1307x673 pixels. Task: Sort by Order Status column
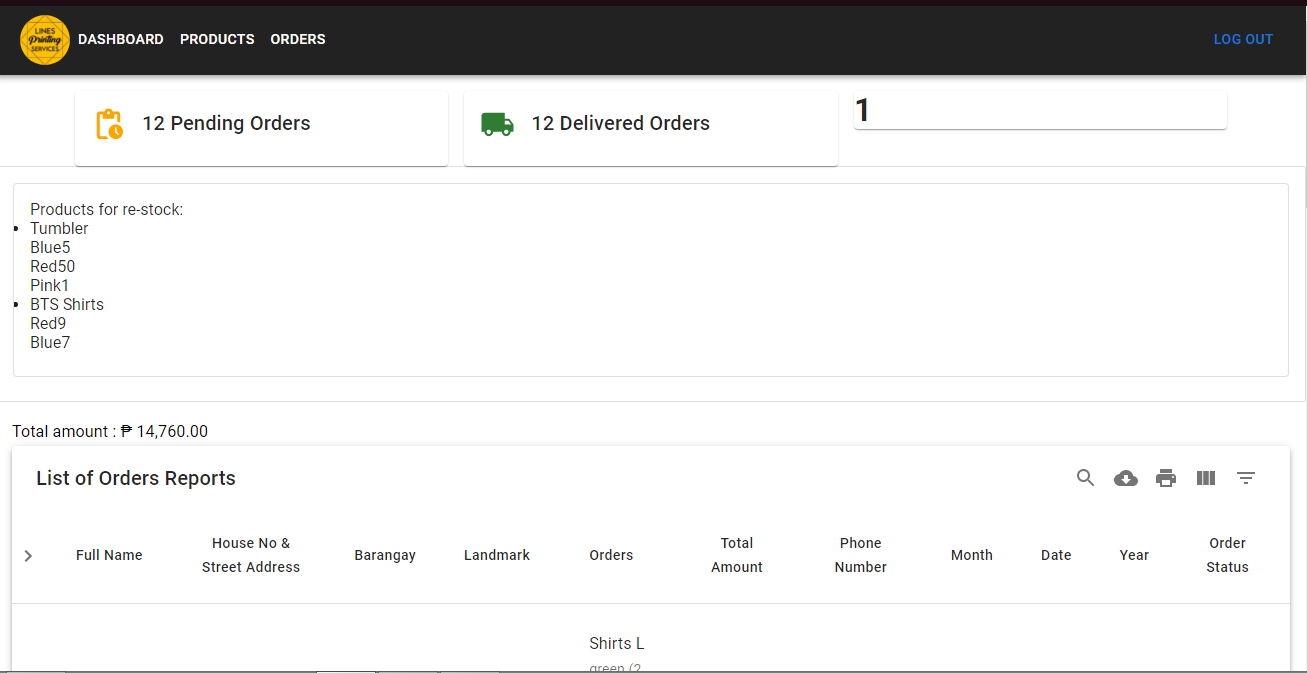(x=1227, y=555)
